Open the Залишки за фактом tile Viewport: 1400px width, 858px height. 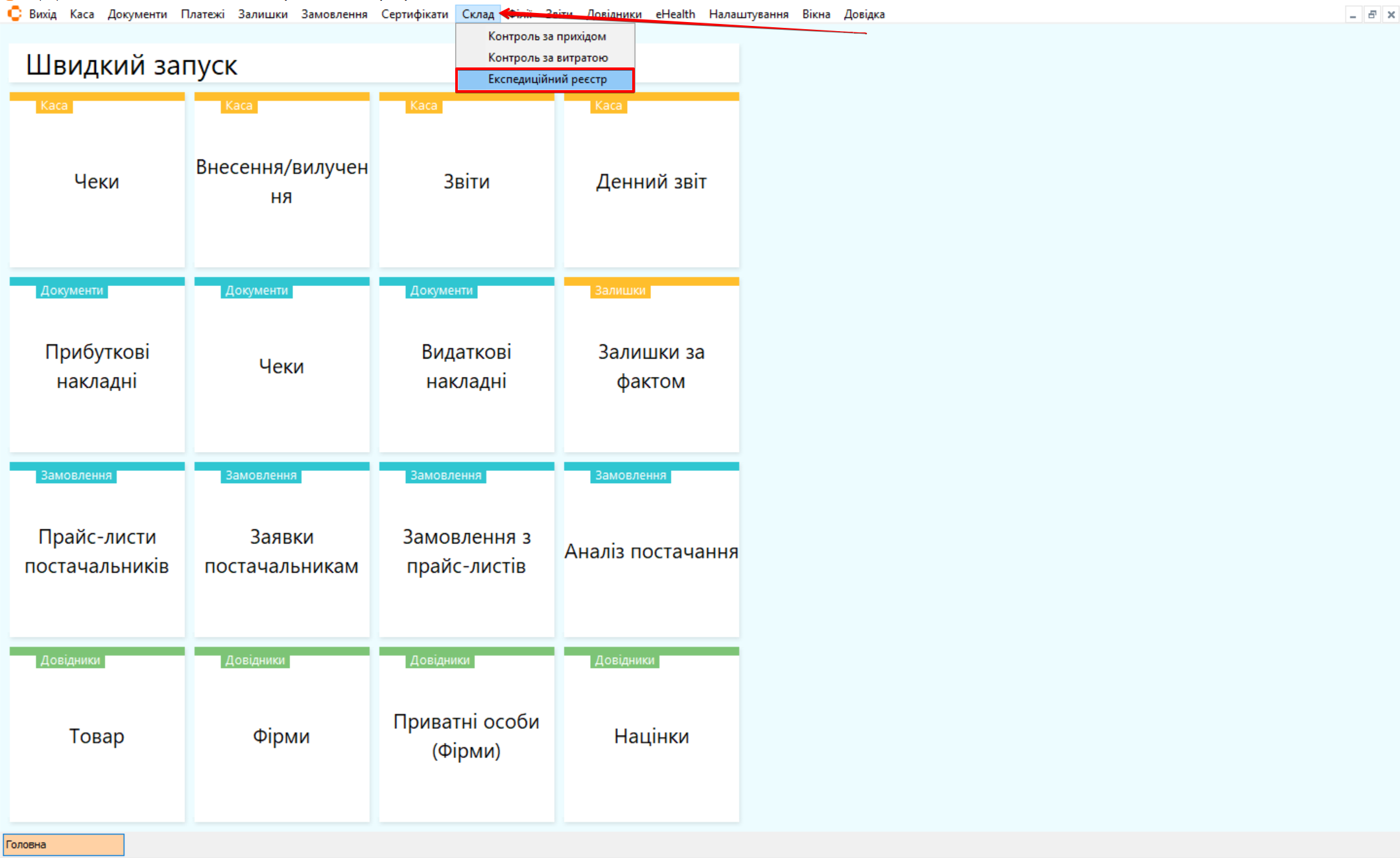coord(651,366)
